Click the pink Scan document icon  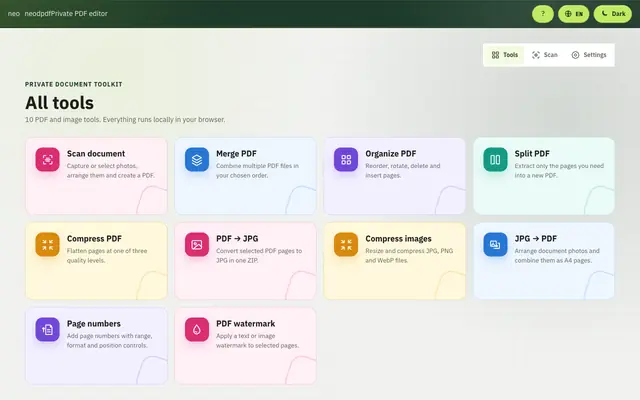click(x=47, y=160)
